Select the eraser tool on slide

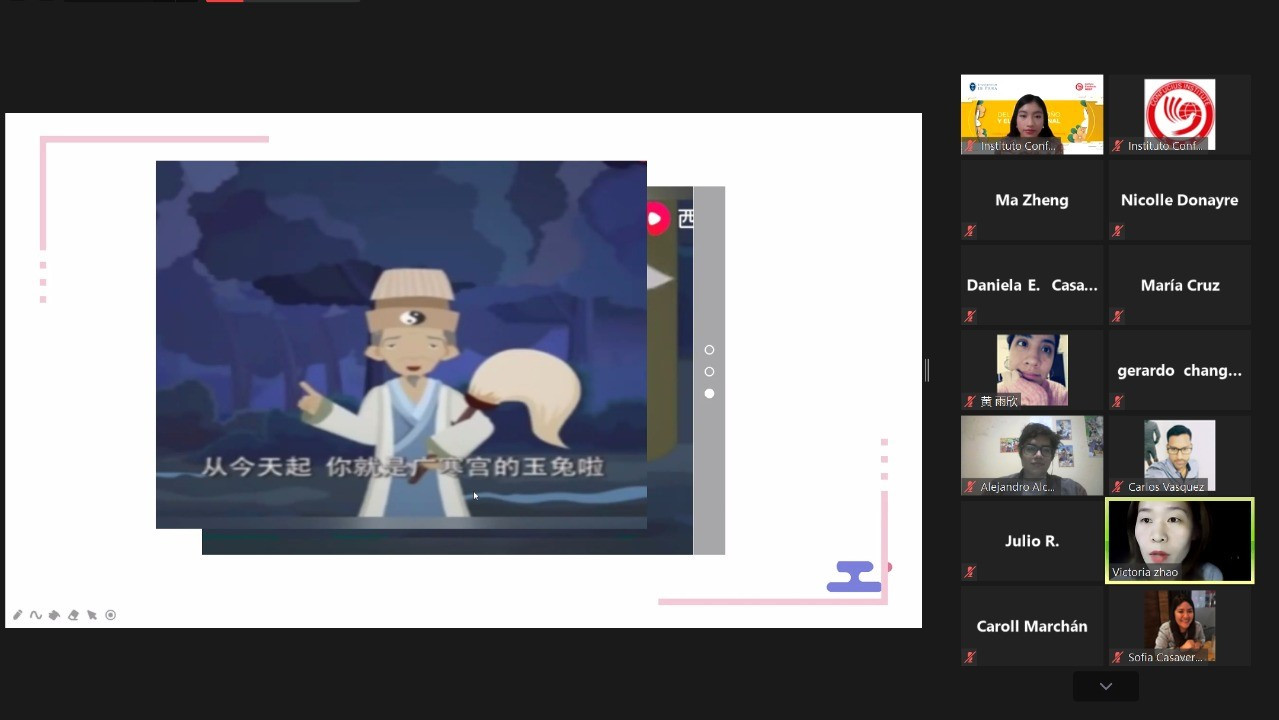(x=73, y=615)
